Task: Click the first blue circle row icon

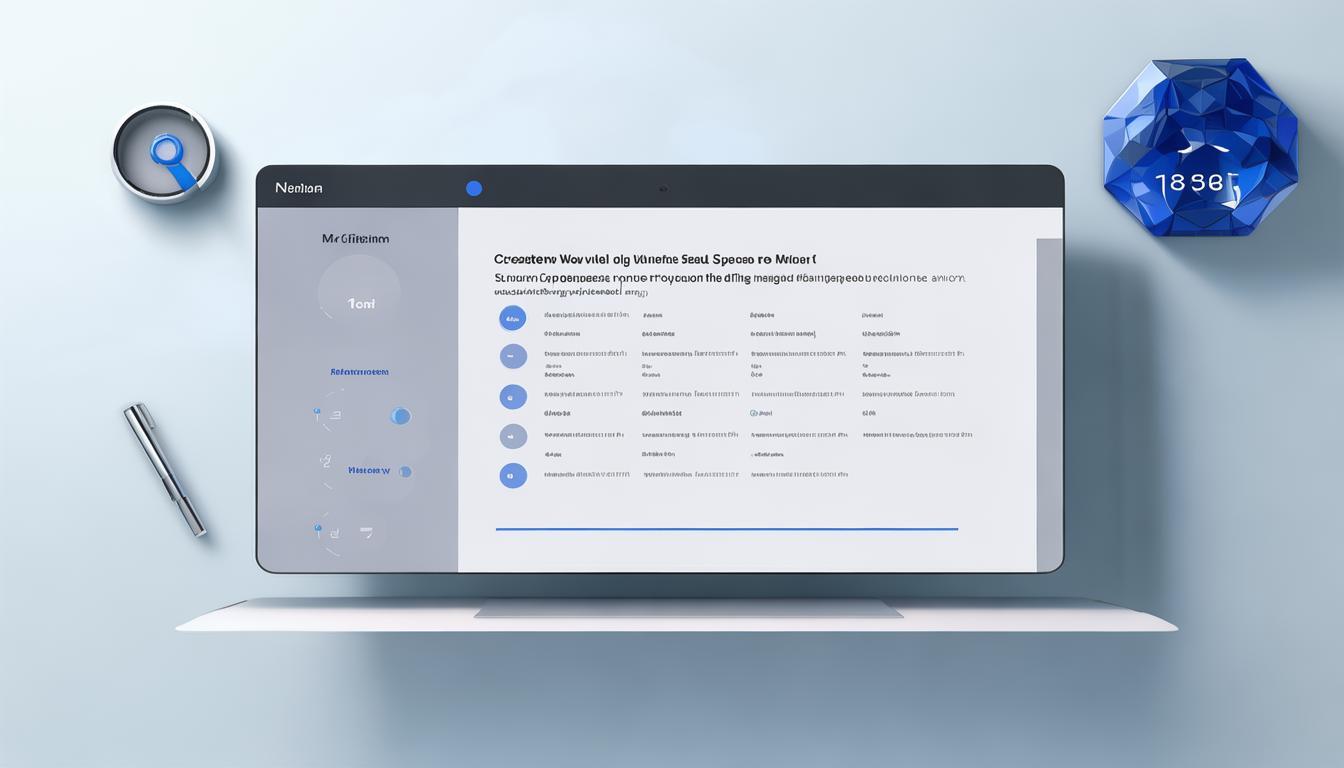Action: (x=512, y=318)
